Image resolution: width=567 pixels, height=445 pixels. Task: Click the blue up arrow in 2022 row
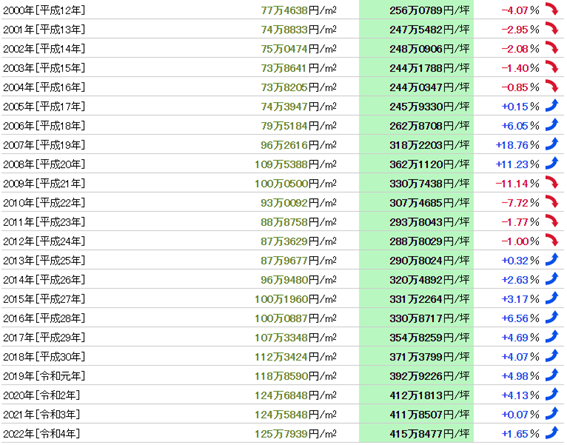point(552,432)
